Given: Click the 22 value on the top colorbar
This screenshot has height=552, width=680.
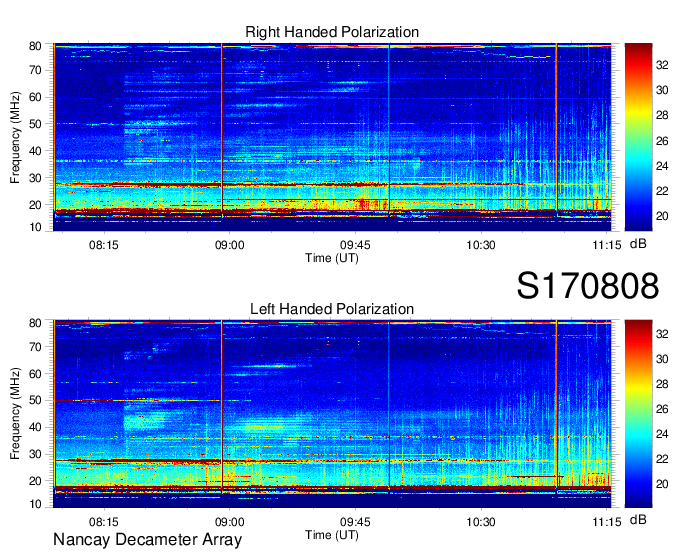Looking at the screenshot, I should coord(662,191).
